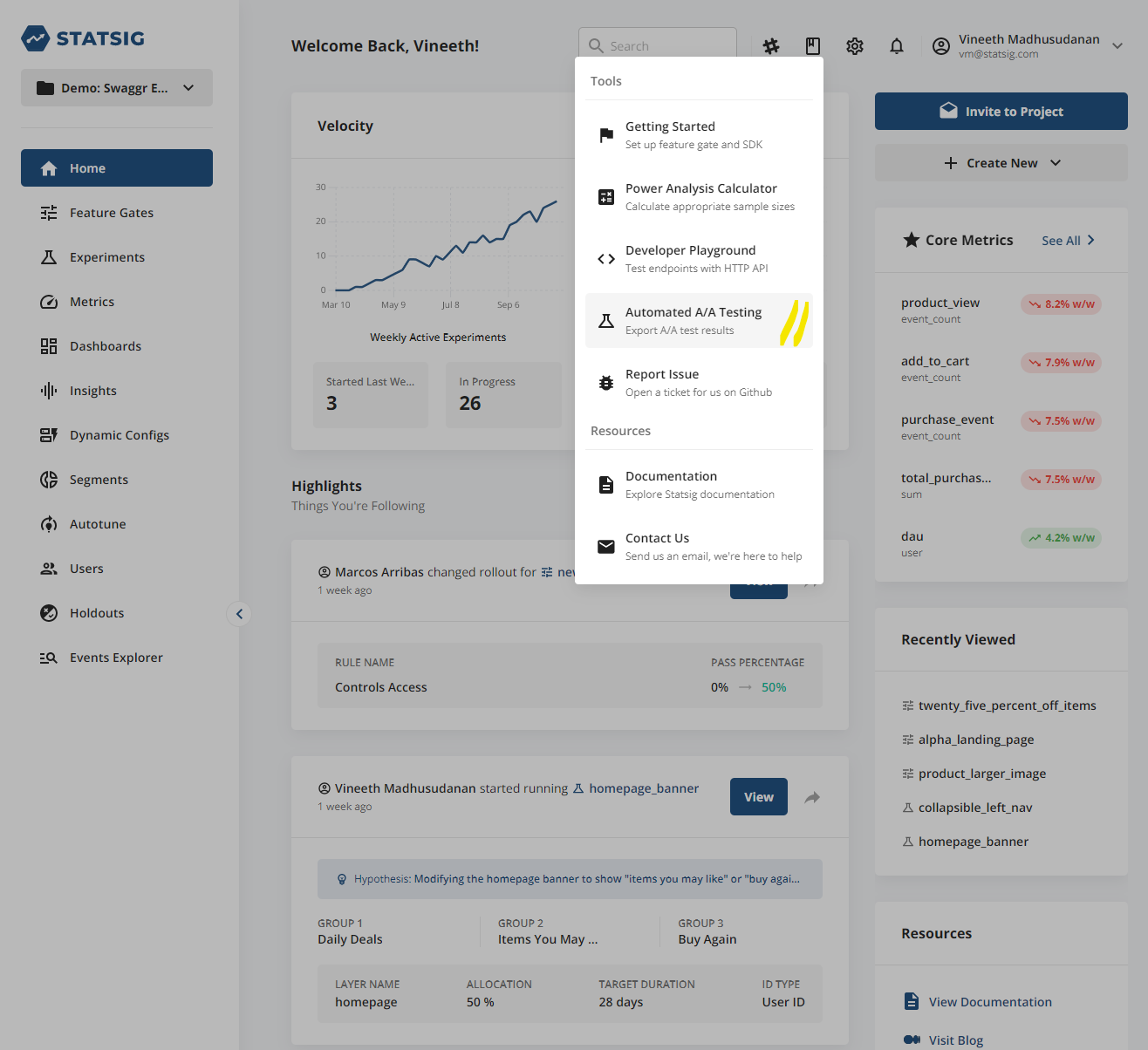This screenshot has width=1148, height=1050.
Task: Go to Home in sidebar
Action: point(117,167)
